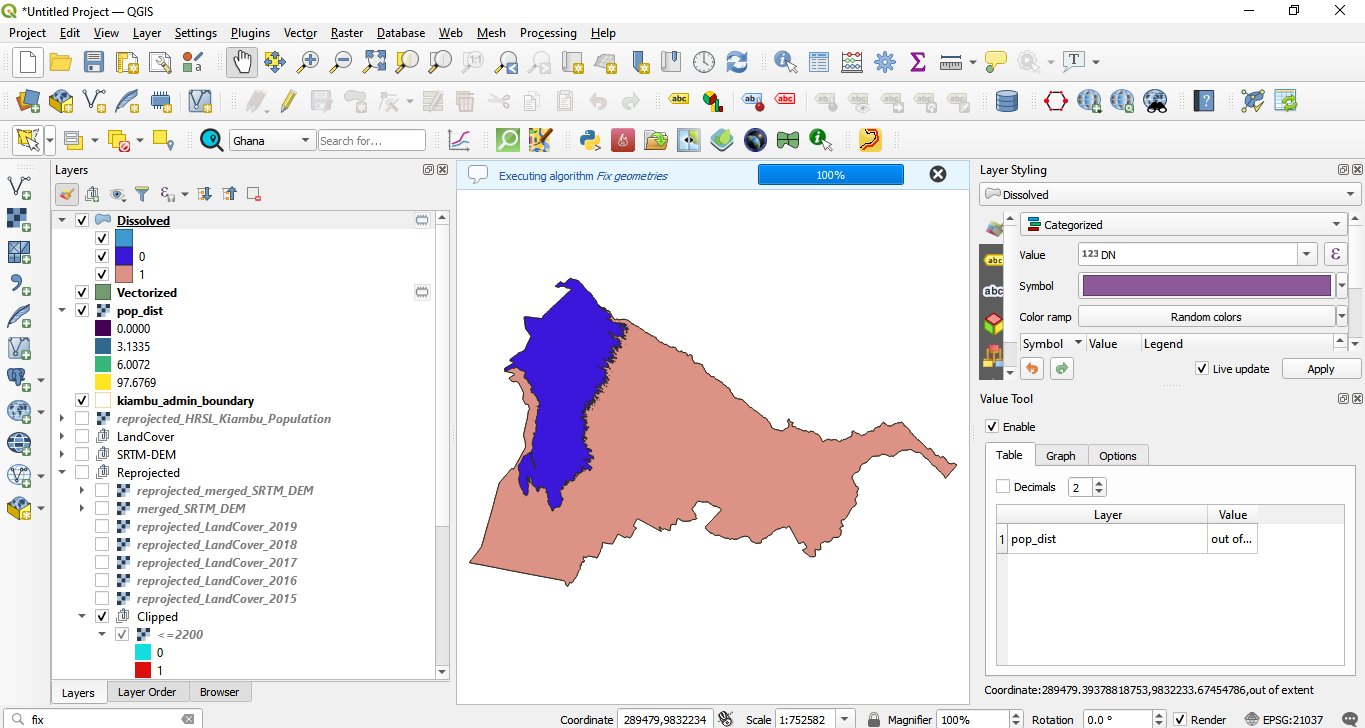Click the Zoom In magnifier tool

click(x=308, y=62)
